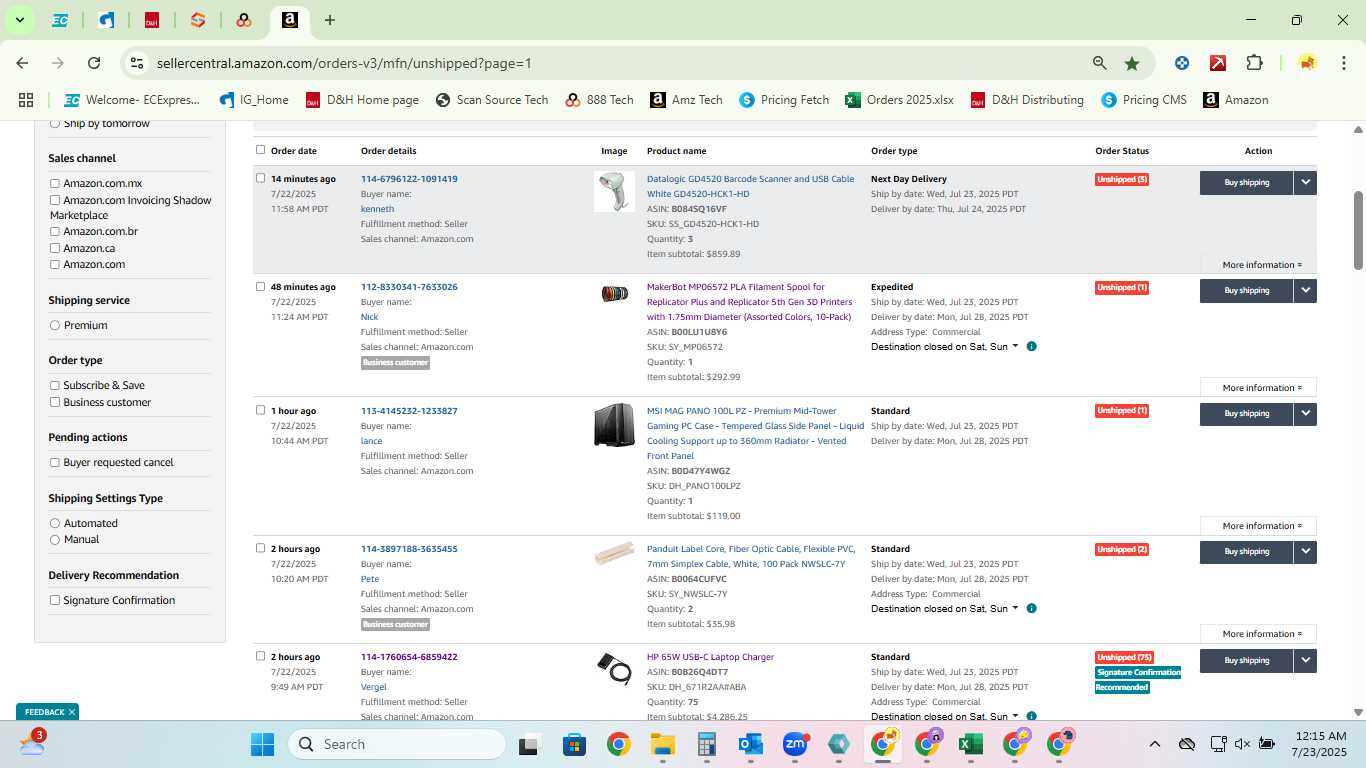1366x768 pixels.
Task: Open order 114-6796122-1091419 details
Action: 409,179
